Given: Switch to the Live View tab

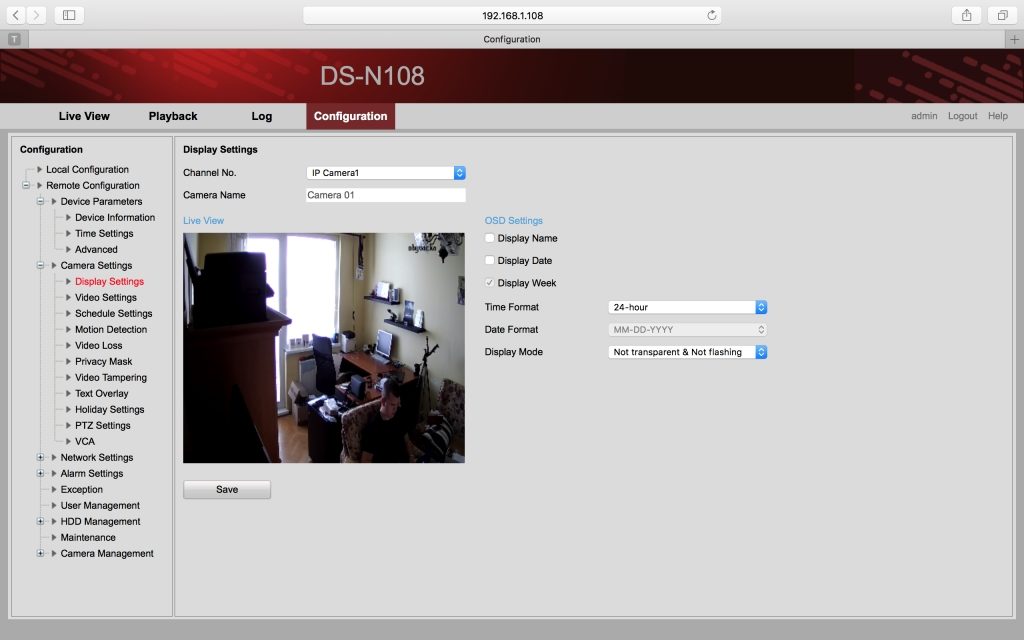Looking at the screenshot, I should (x=84, y=116).
